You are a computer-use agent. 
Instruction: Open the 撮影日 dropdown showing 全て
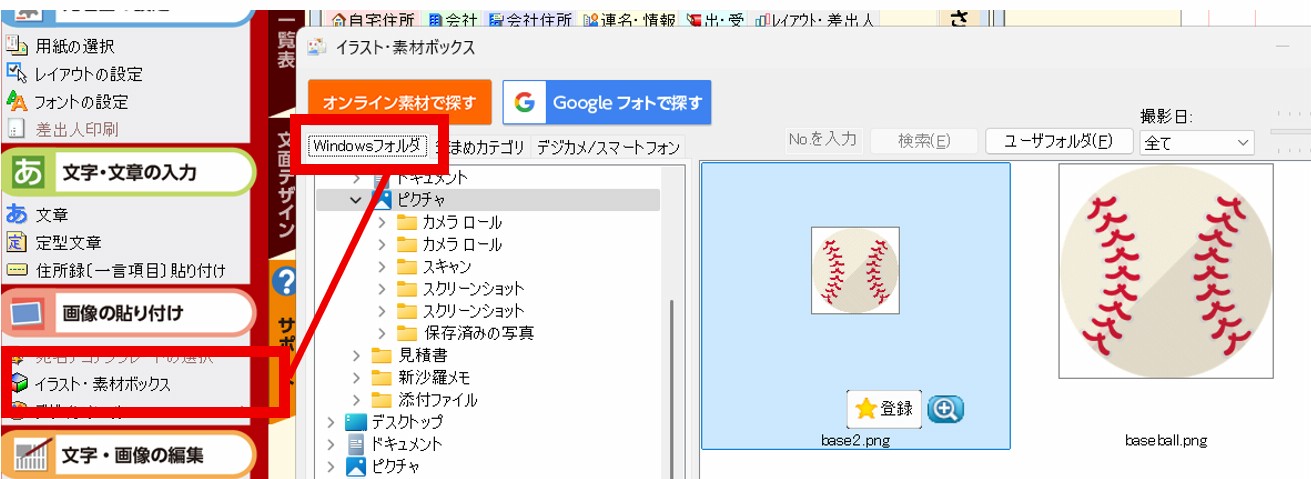click(1196, 143)
